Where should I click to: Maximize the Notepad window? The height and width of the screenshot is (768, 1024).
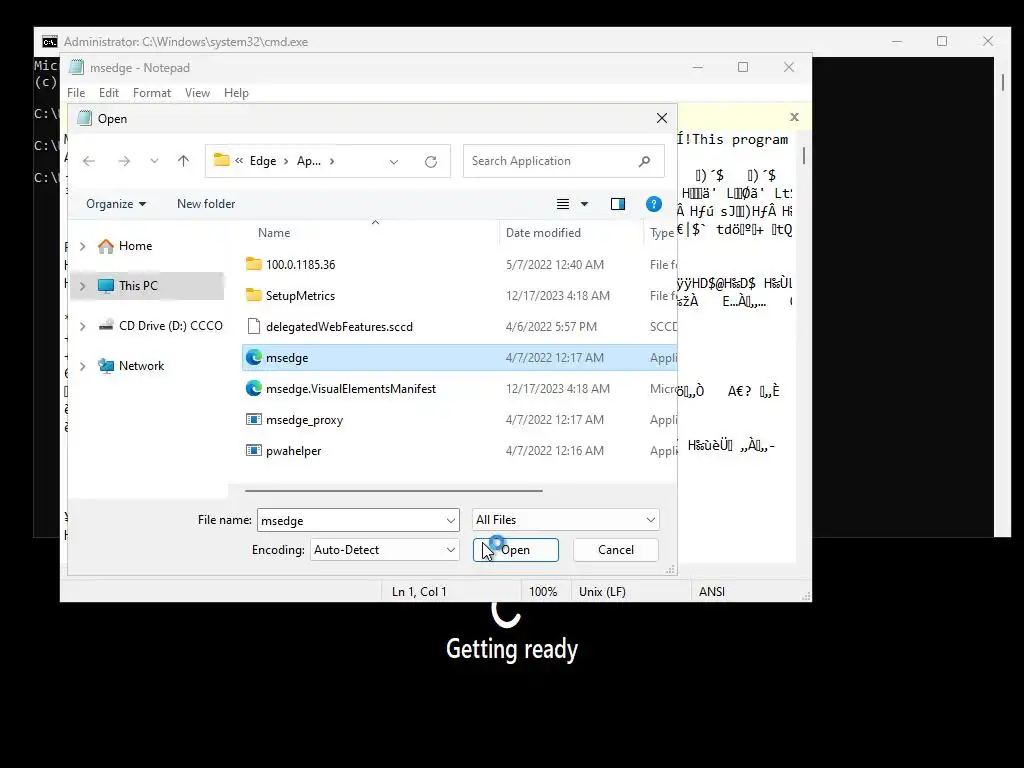click(743, 67)
